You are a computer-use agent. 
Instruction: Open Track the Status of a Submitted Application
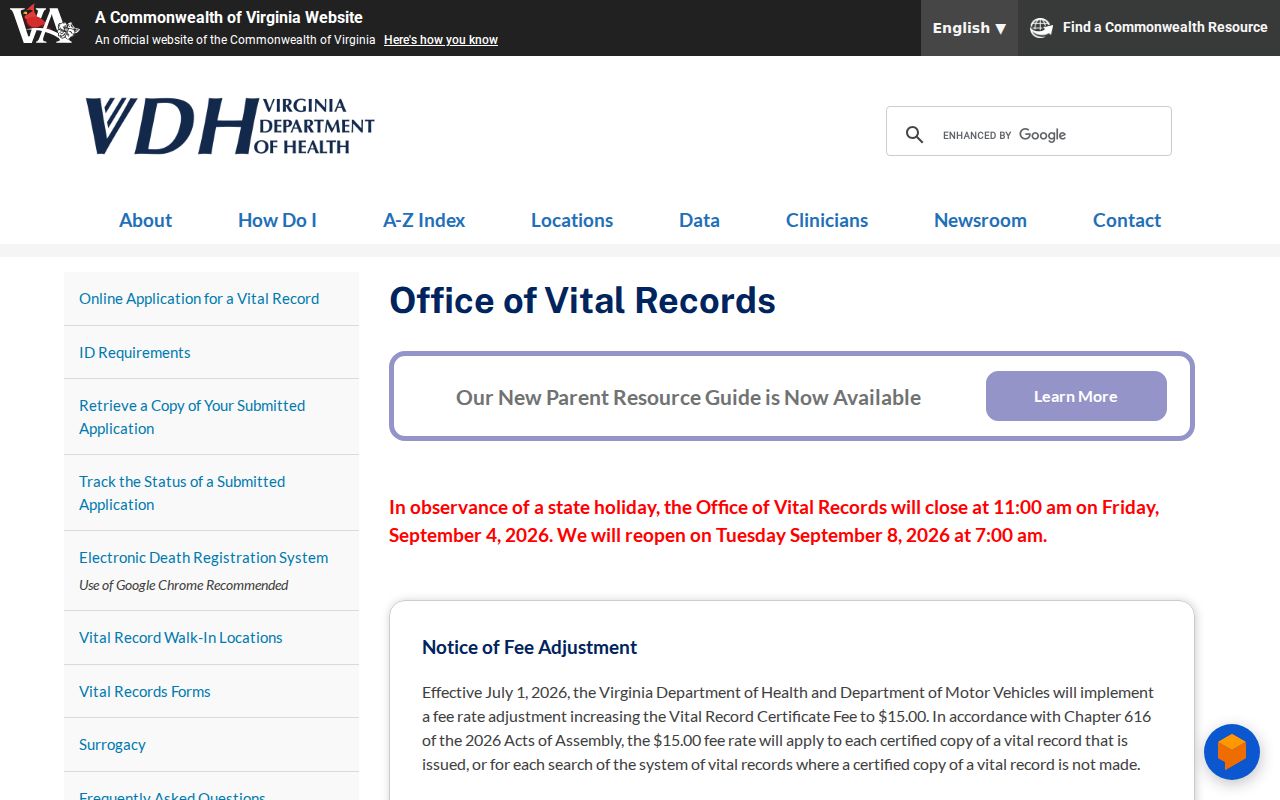click(182, 493)
